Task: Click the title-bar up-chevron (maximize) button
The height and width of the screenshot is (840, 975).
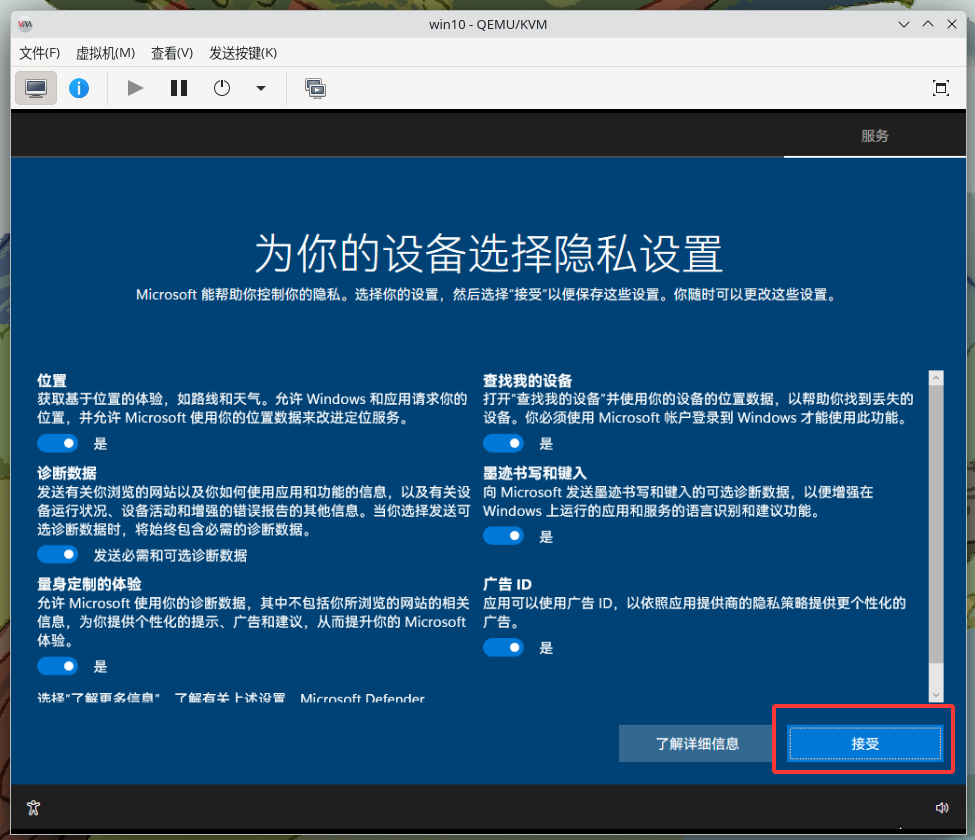Action: coord(928,24)
